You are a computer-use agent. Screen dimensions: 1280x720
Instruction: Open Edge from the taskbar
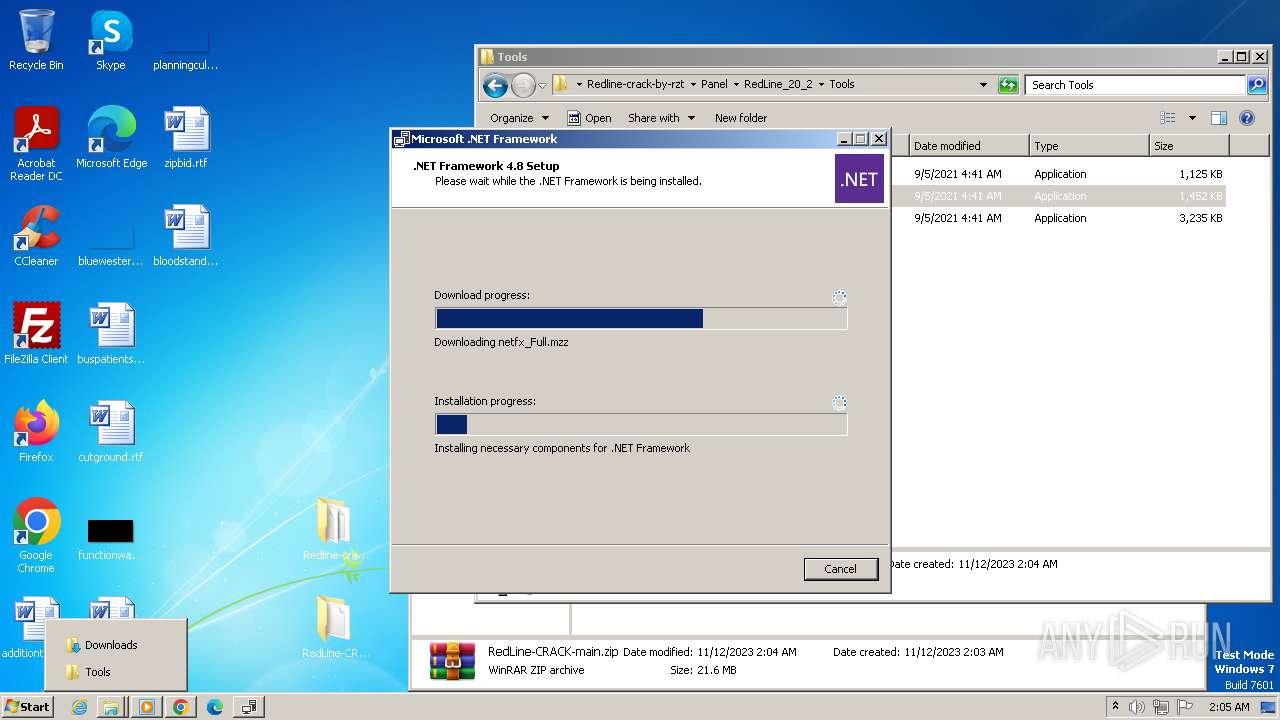pyautogui.click(x=214, y=707)
